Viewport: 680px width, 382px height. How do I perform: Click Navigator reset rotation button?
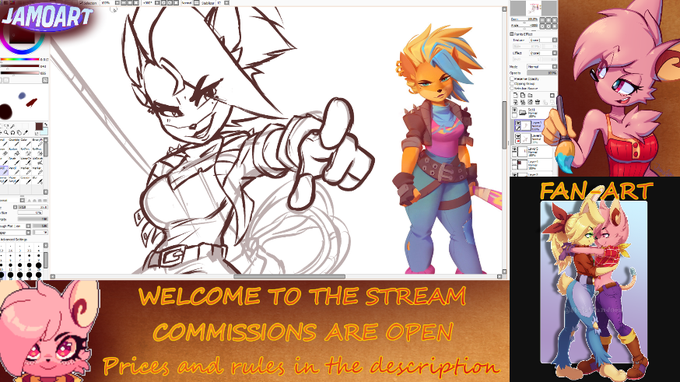click(555, 26)
